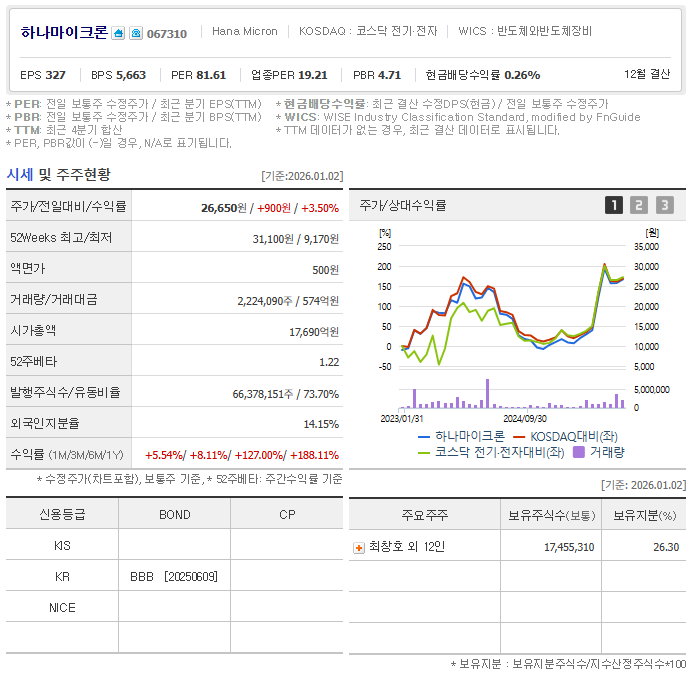Click the 2,224,090주 / 574억원 volume cell

point(288,301)
